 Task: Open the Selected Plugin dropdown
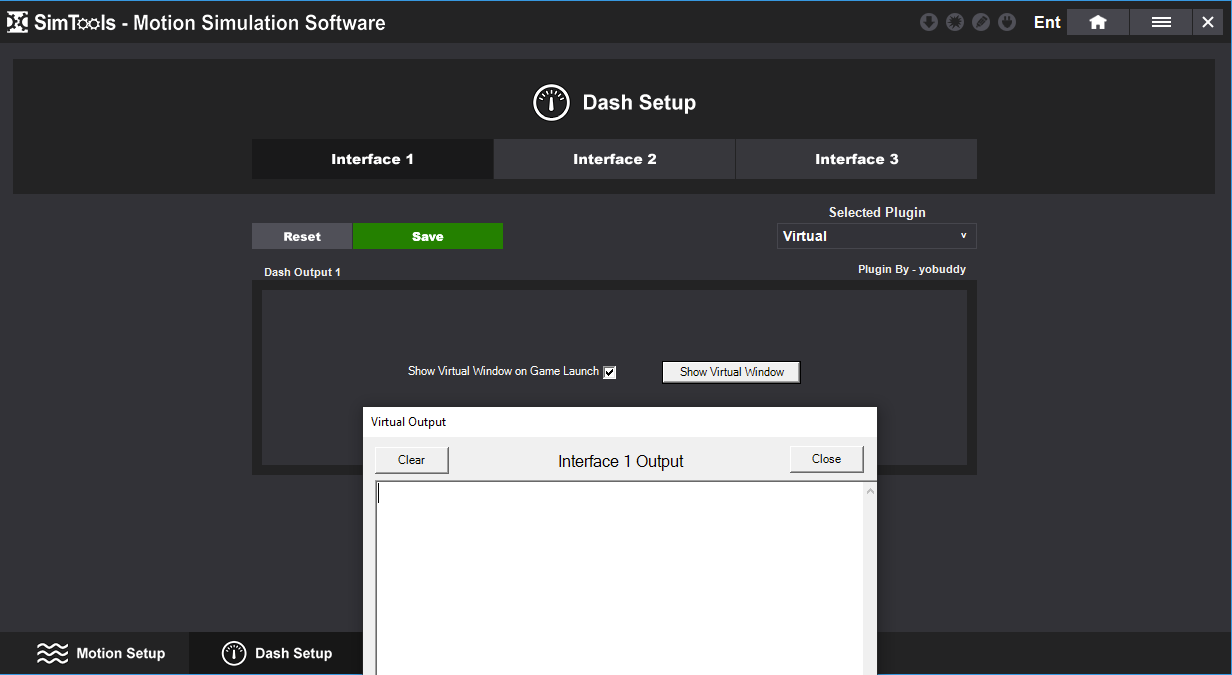(877, 236)
